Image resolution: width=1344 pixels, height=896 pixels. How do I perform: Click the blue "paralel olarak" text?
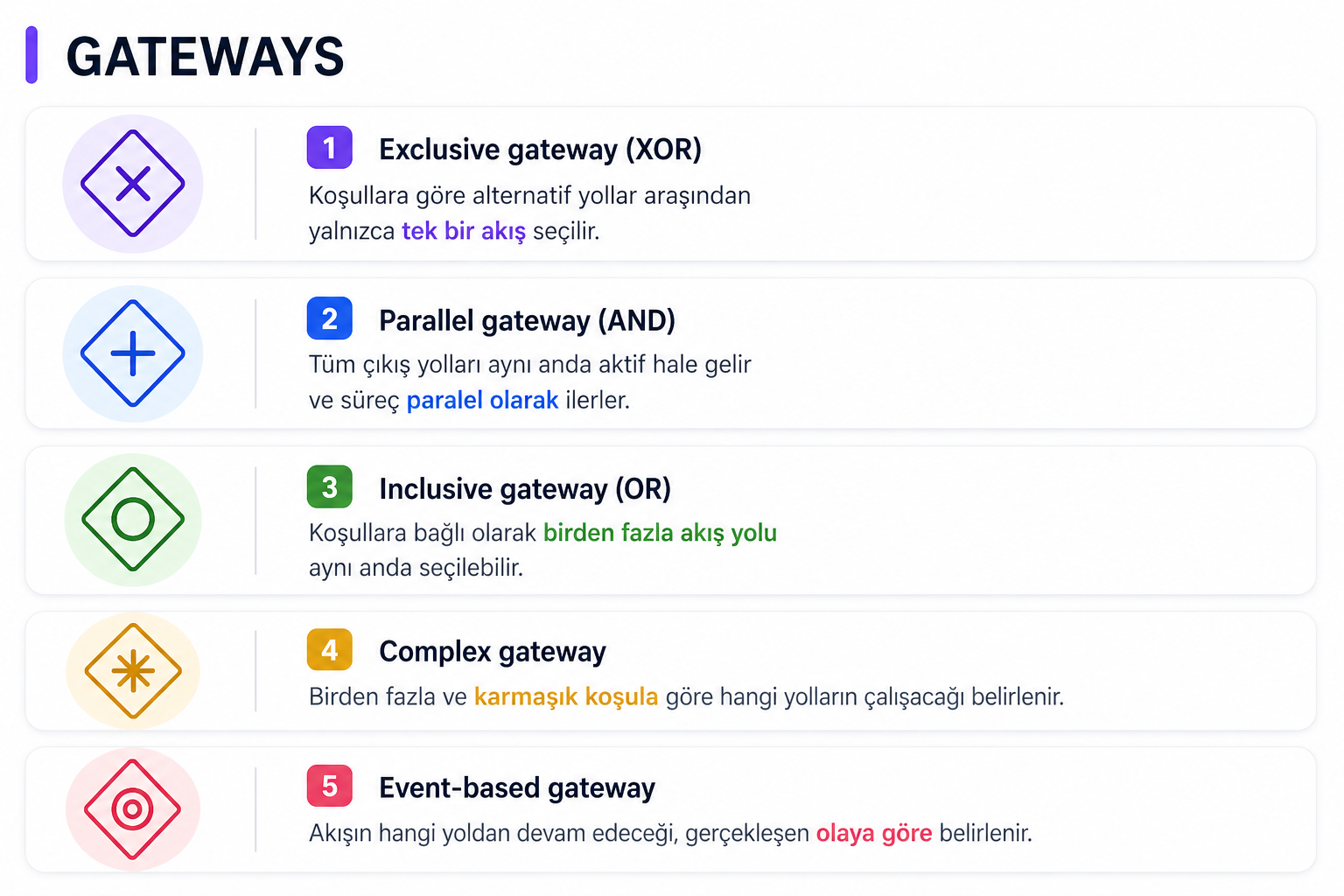coord(482,400)
